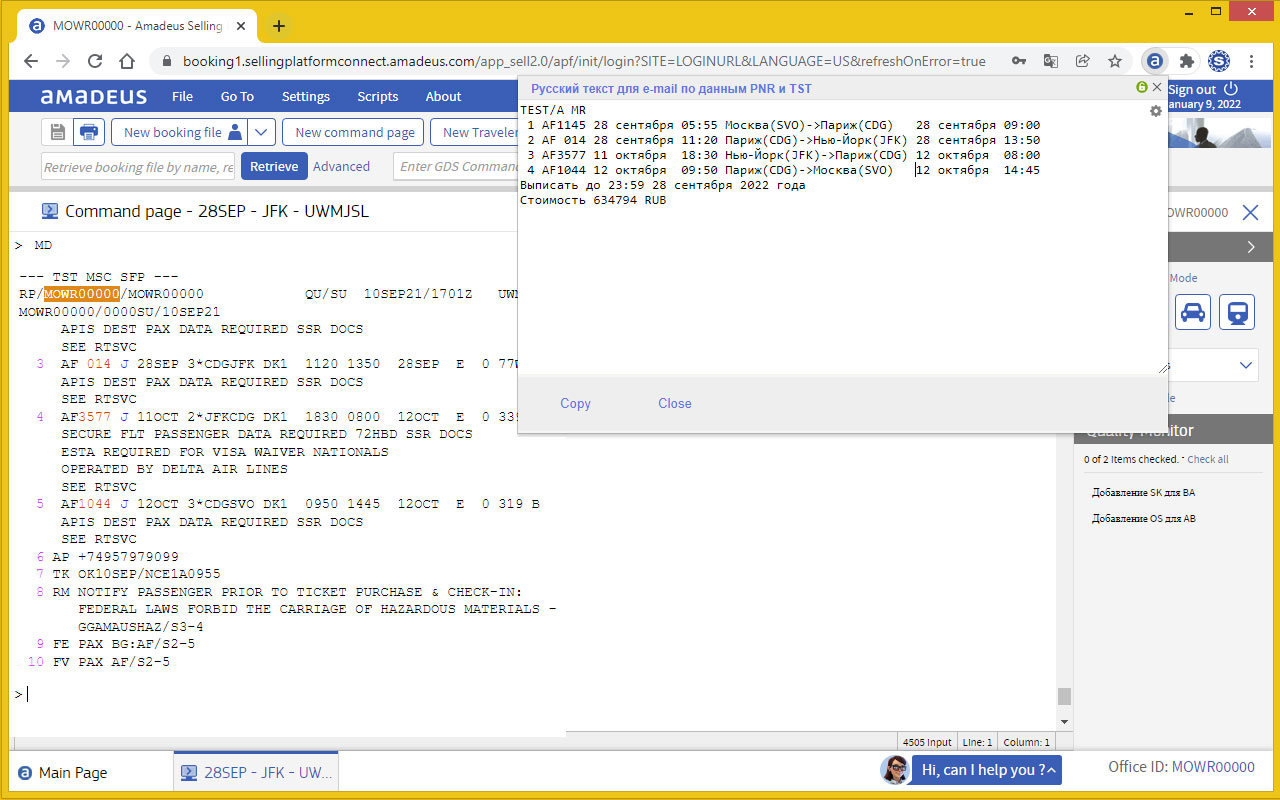Click Copy in the Russian text popup
Image resolution: width=1280 pixels, height=800 pixels.
click(x=575, y=403)
